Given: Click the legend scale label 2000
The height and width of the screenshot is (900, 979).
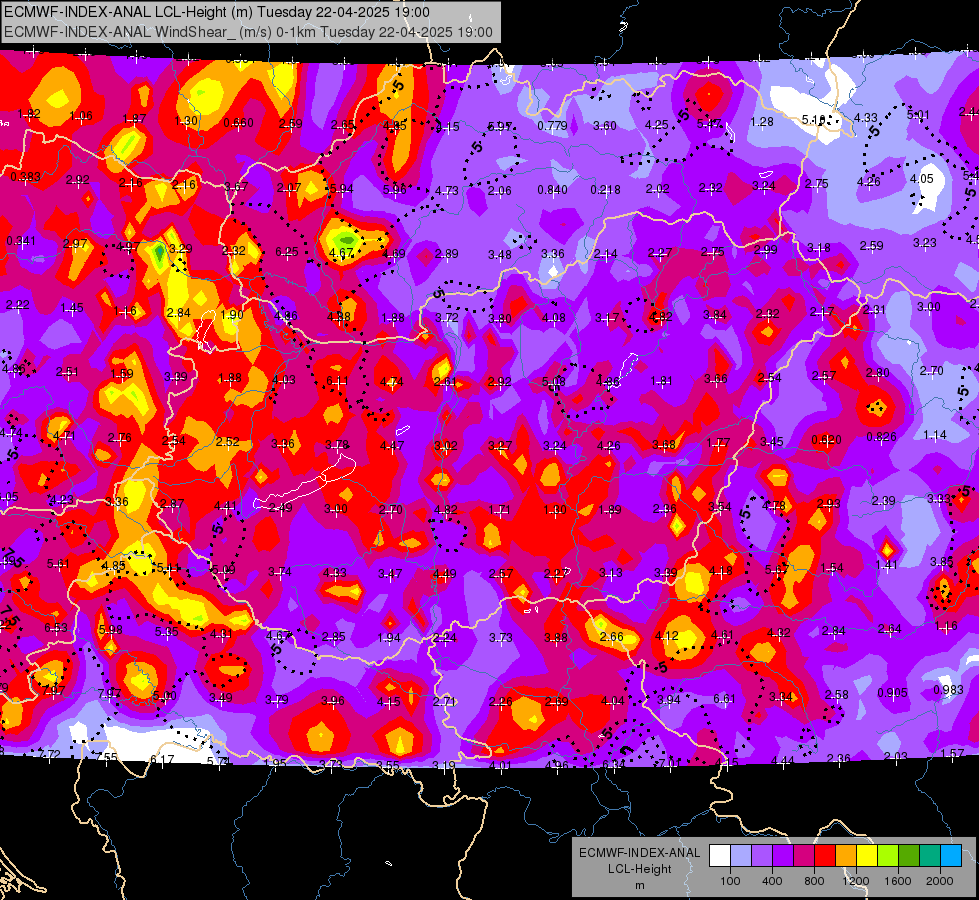Looking at the screenshot, I should (940, 881).
